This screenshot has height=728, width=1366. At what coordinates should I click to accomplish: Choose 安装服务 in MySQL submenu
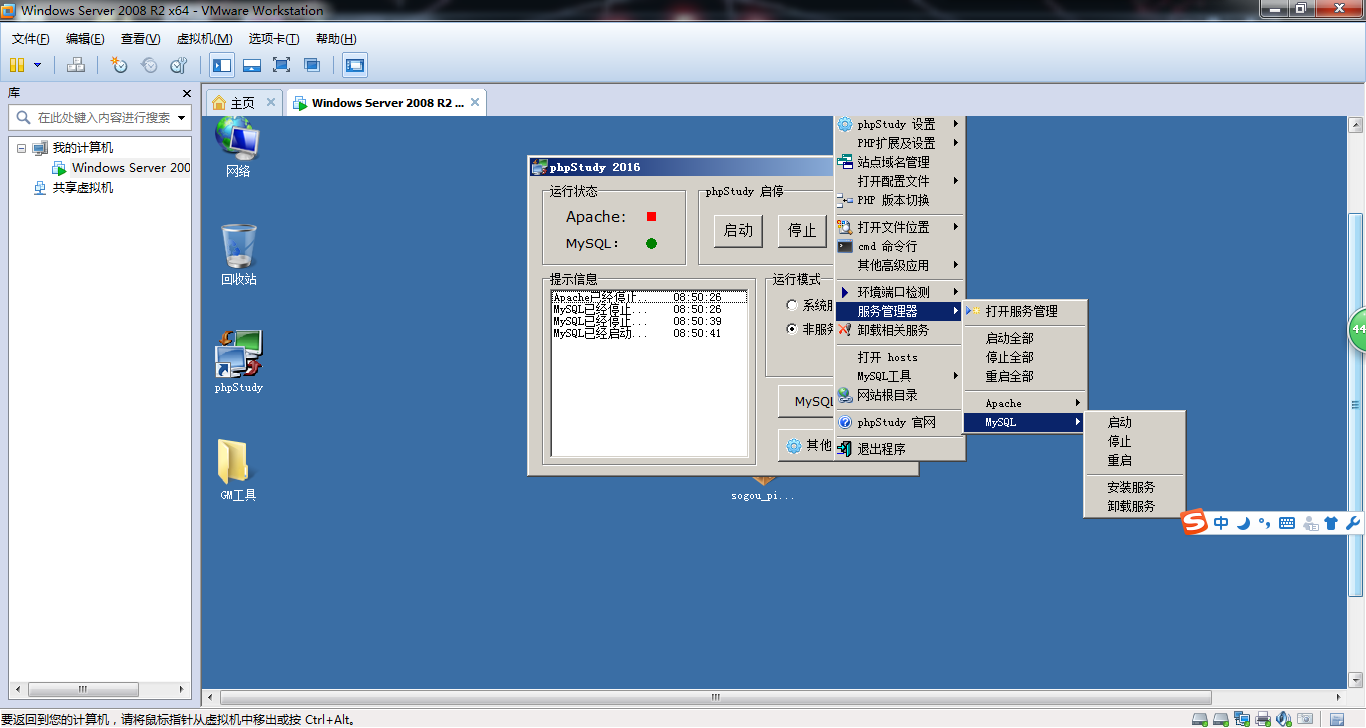click(1134, 487)
